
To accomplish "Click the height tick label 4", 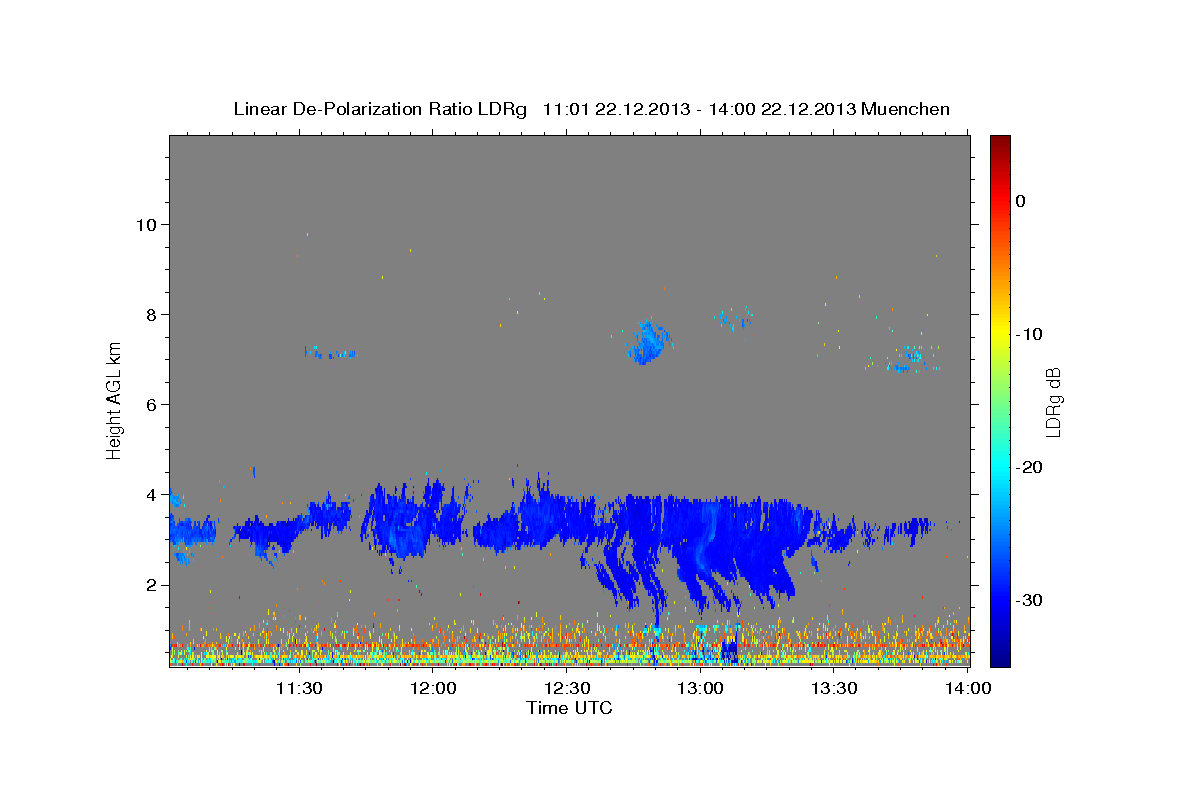I will 152,494.
